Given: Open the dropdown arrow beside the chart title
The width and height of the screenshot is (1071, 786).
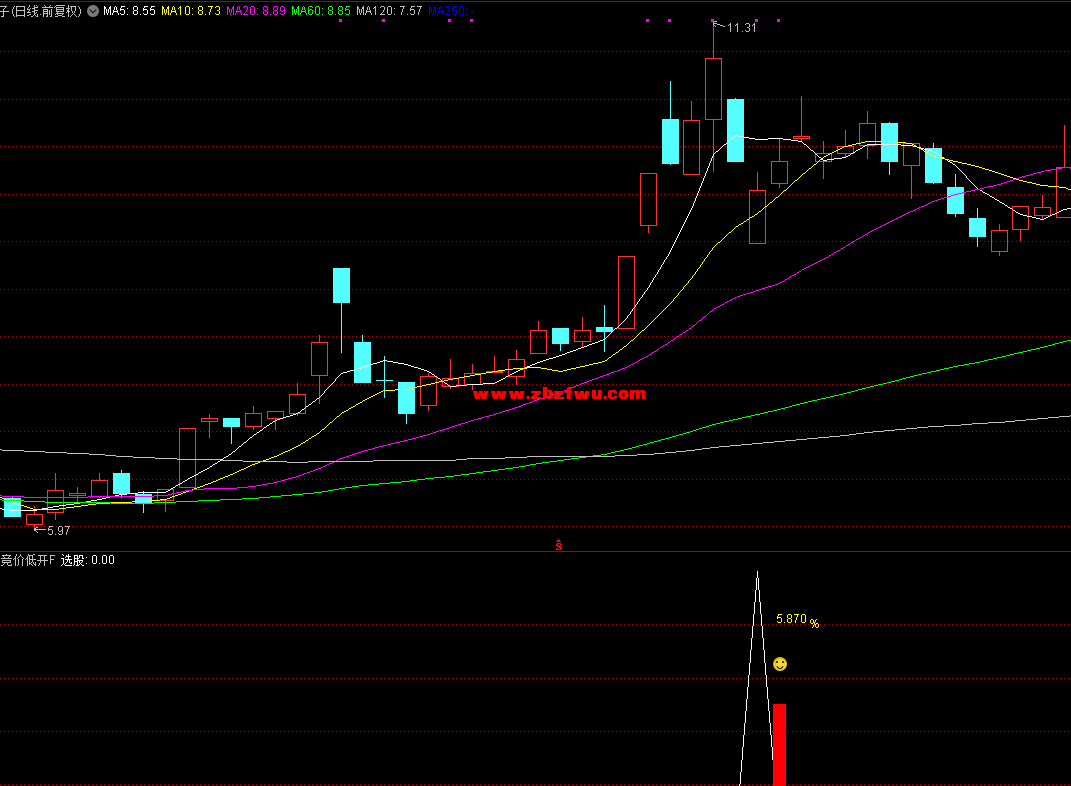Looking at the screenshot, I should click(x=93, y=11).
